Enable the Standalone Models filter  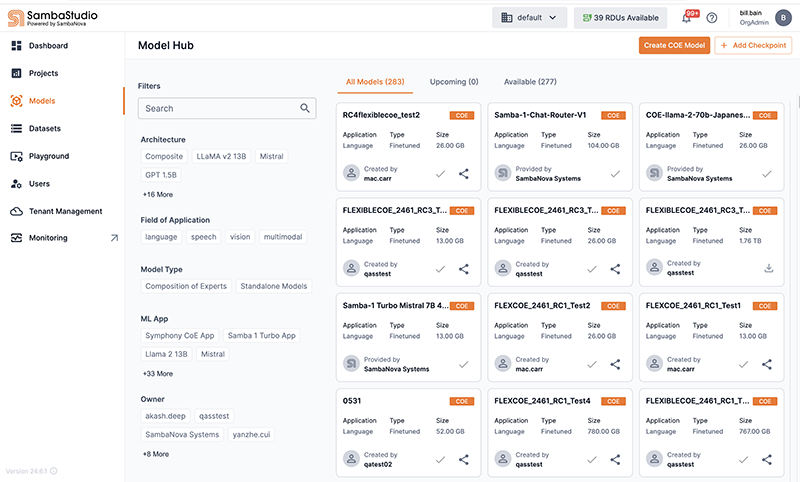[274, 286]
